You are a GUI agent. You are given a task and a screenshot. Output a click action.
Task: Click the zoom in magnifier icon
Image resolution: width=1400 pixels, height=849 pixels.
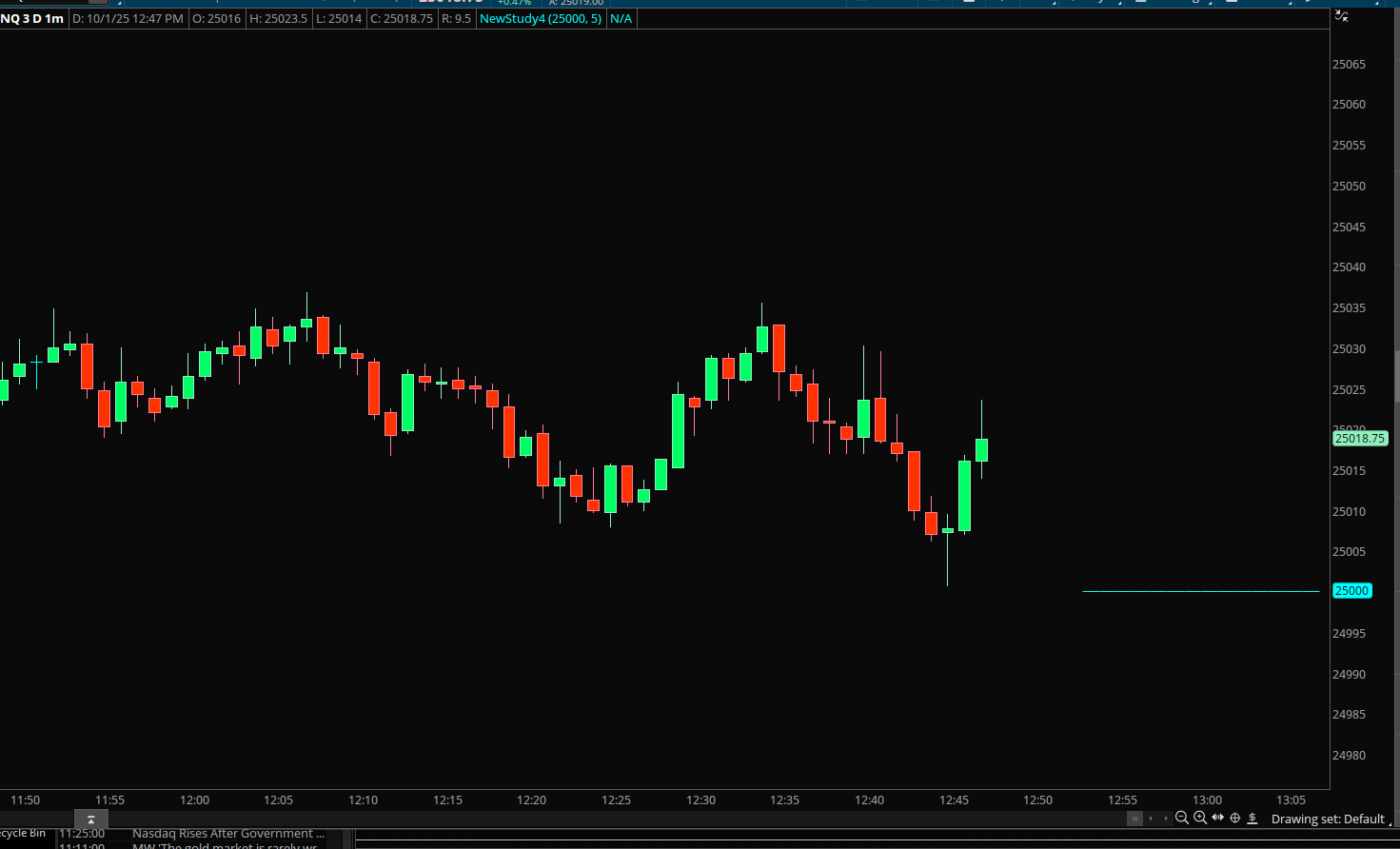click(1200, 819)
